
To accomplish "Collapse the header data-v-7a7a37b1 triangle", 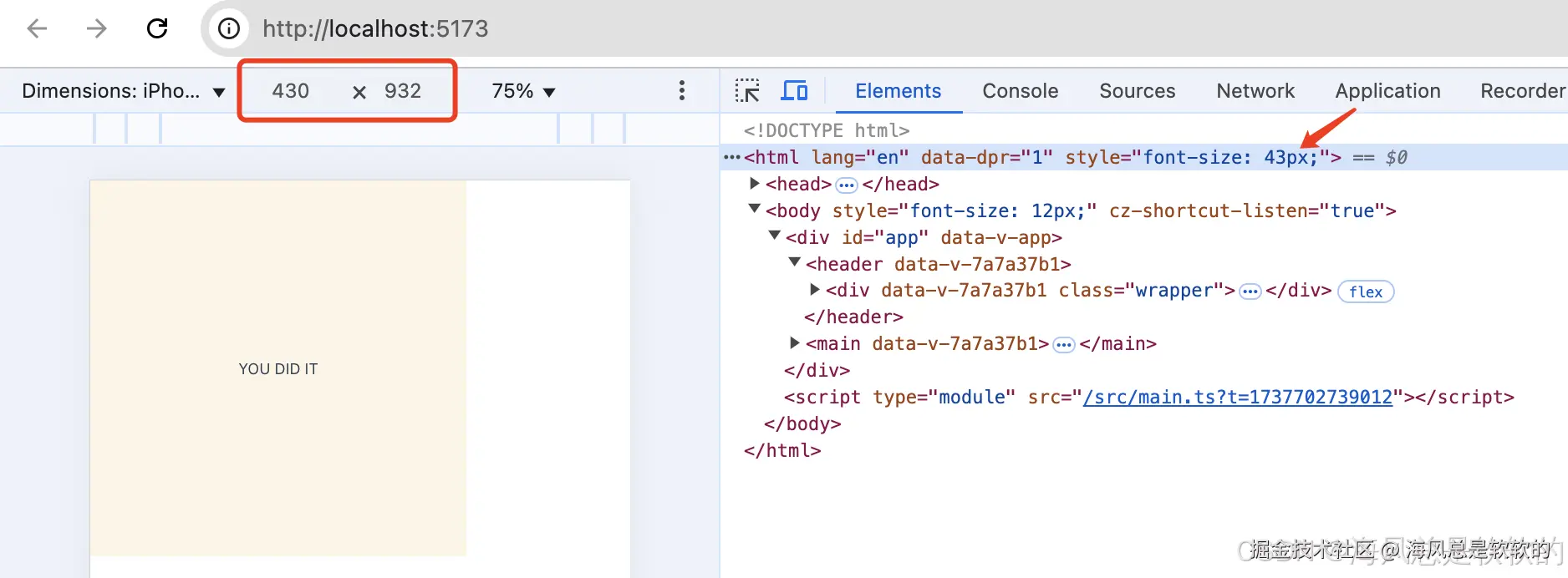I will (x=795, y=262).
